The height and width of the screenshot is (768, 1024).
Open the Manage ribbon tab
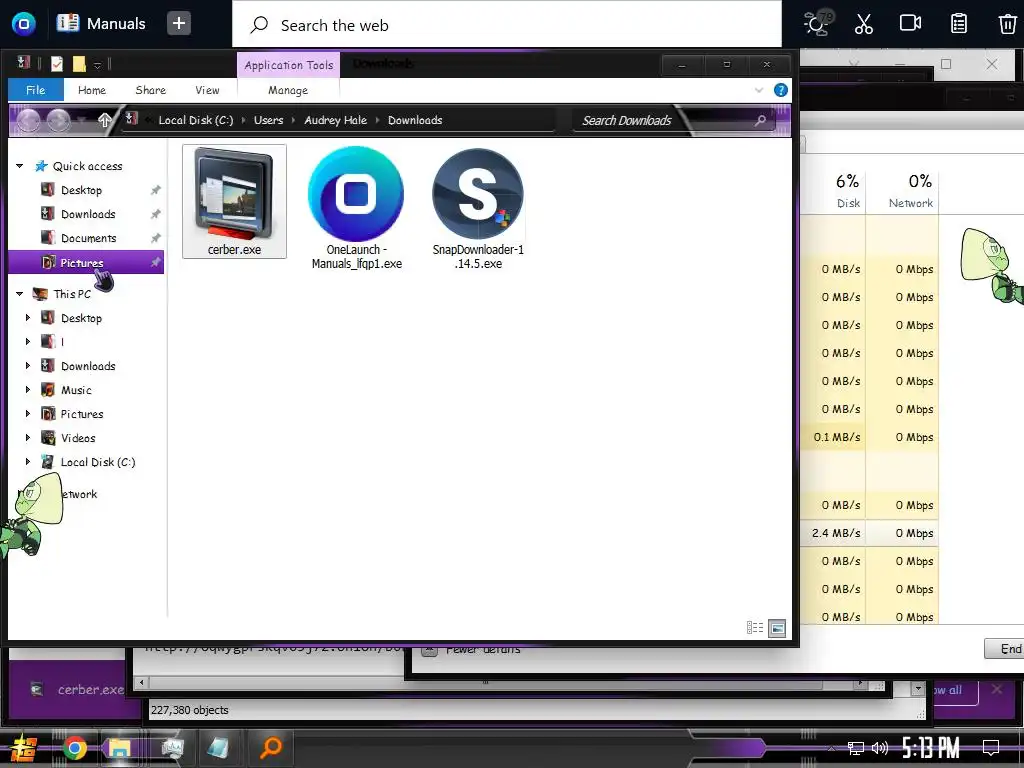[x=288, y=90]
